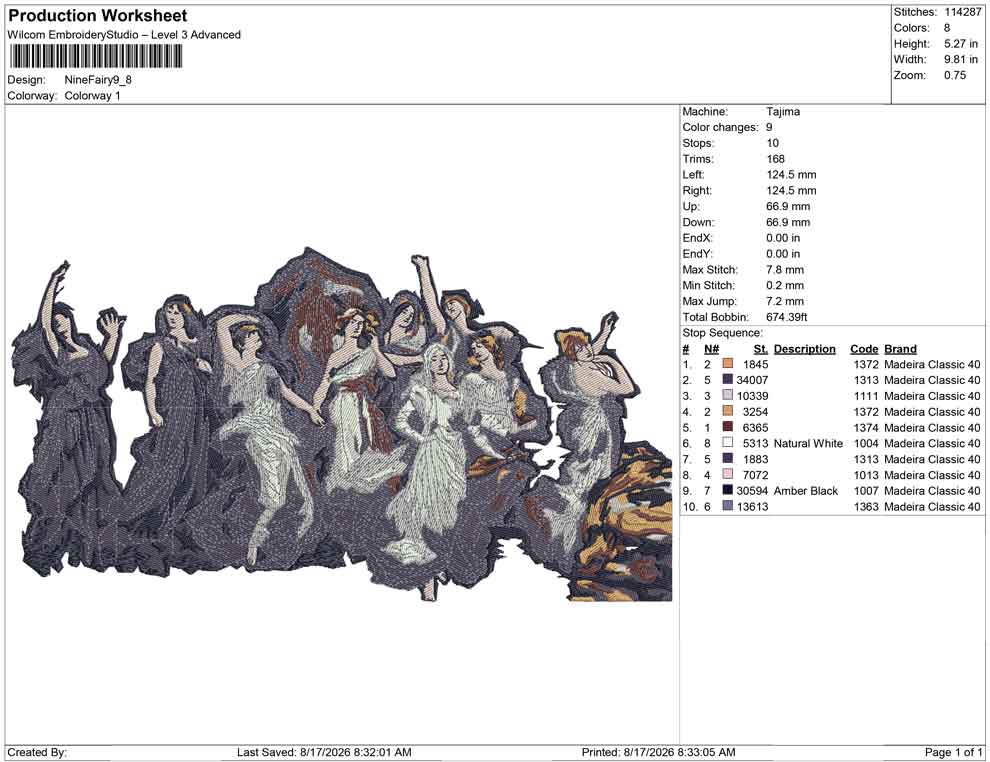This screenshot has width=990, height=762.
Task: Click the Machine value 'Tajima'
Action: point(783,112)
